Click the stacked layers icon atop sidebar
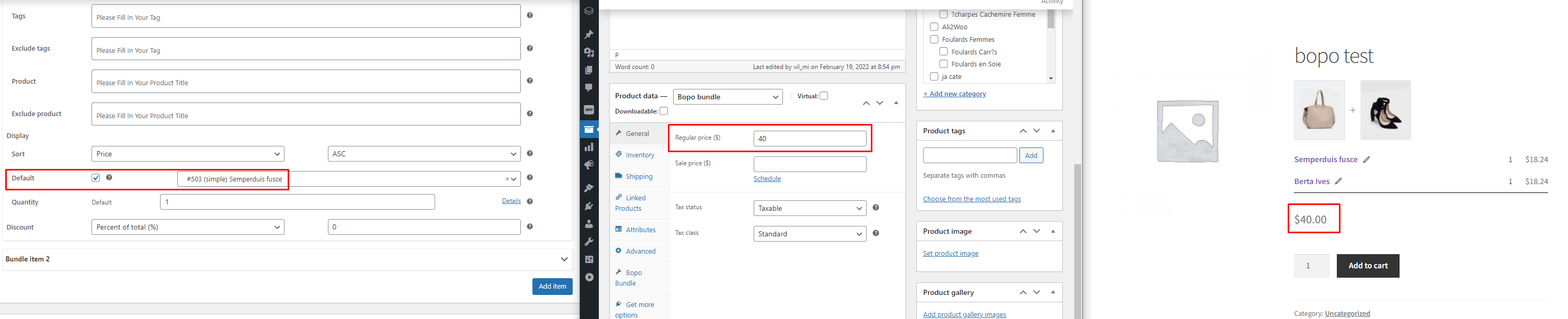 coord(588,11)
